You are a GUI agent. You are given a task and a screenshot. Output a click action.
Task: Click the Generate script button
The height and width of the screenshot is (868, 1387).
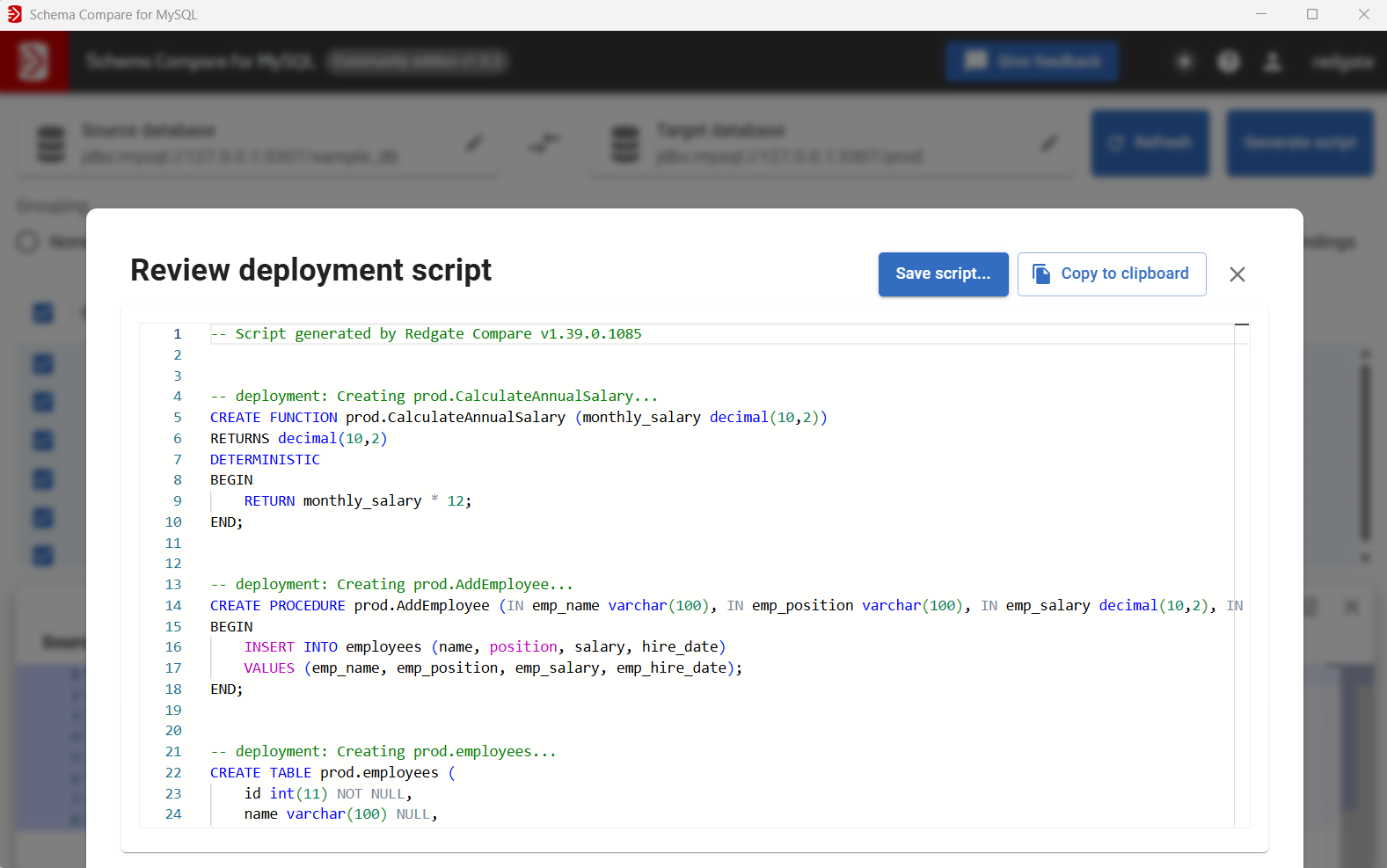pyautogui.click(x=1299, y=143)
